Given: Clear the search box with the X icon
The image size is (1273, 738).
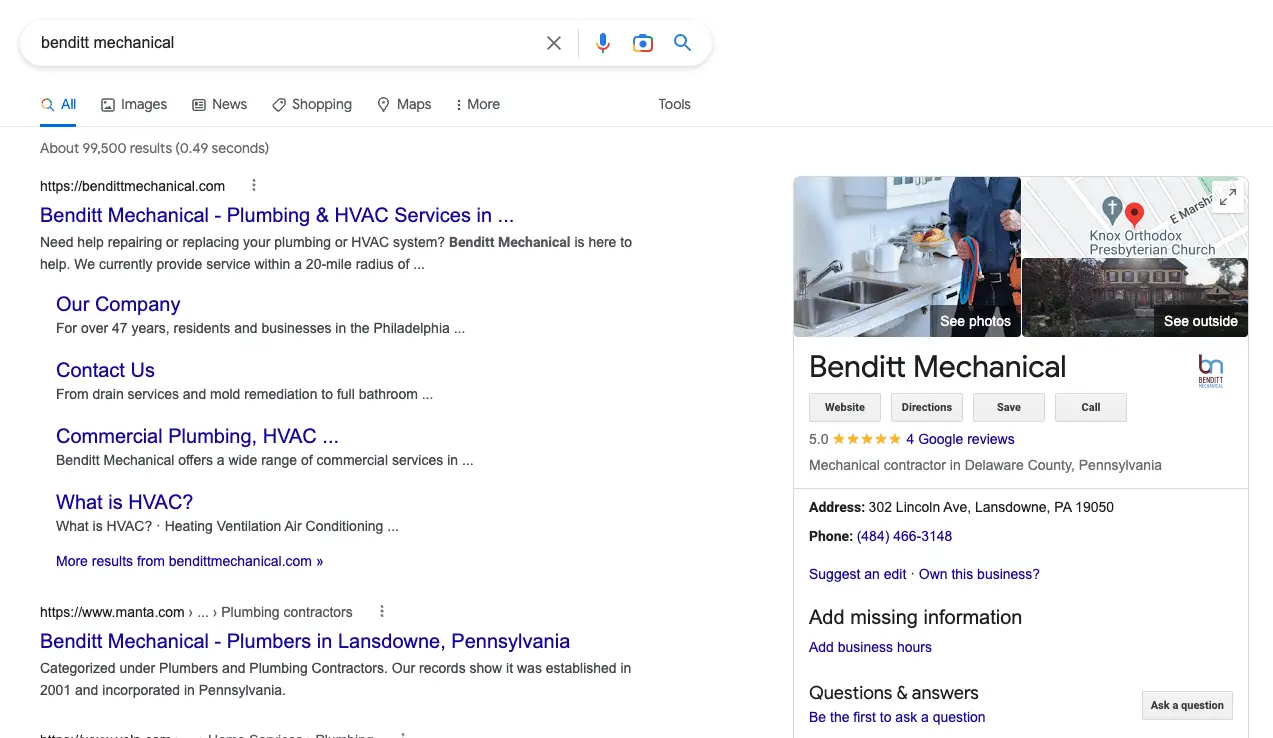Looking at the screenshot, I should pos(554,43).
